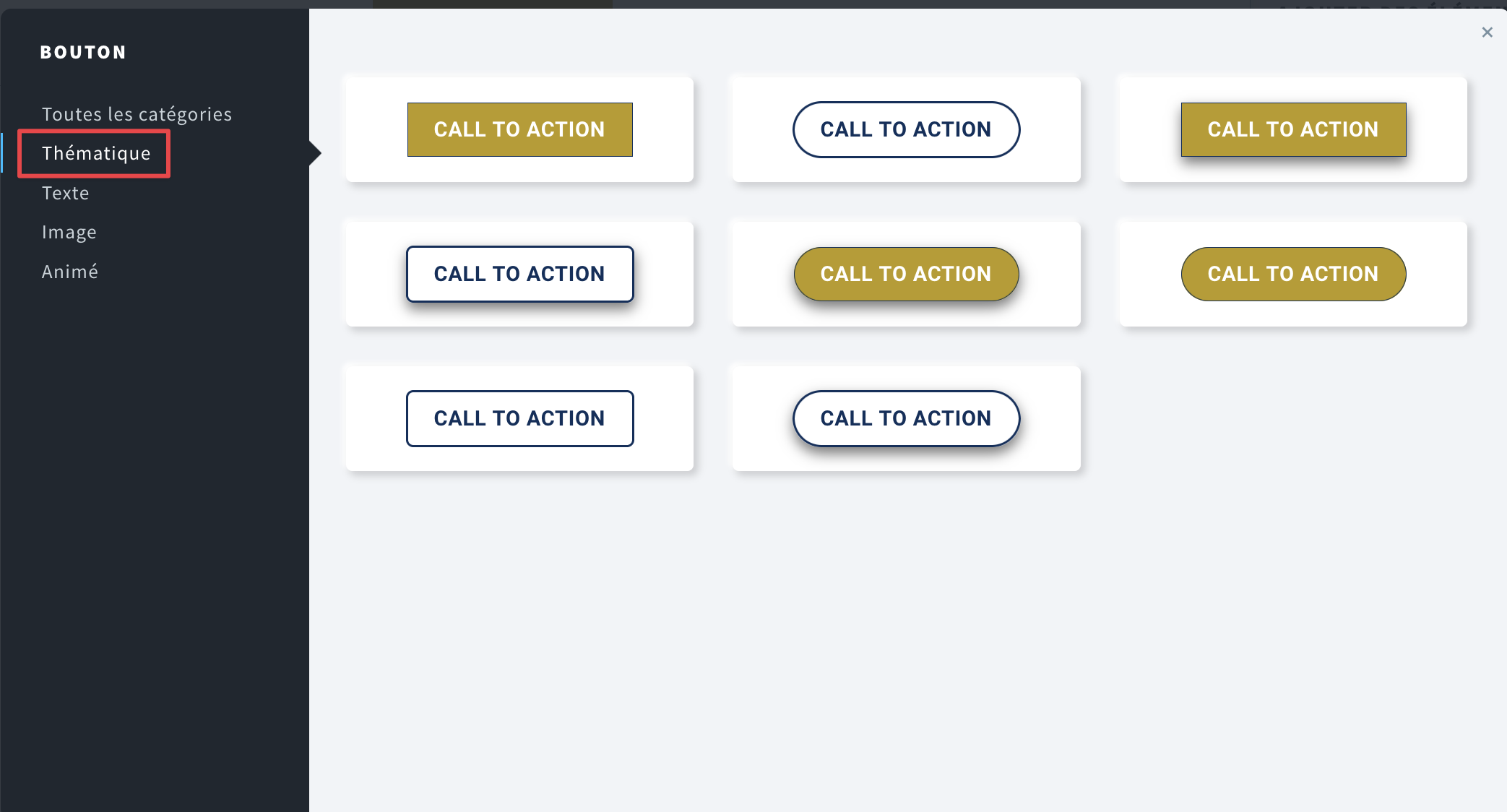Select the filled pill-shaped button style

tap(906, 273)
